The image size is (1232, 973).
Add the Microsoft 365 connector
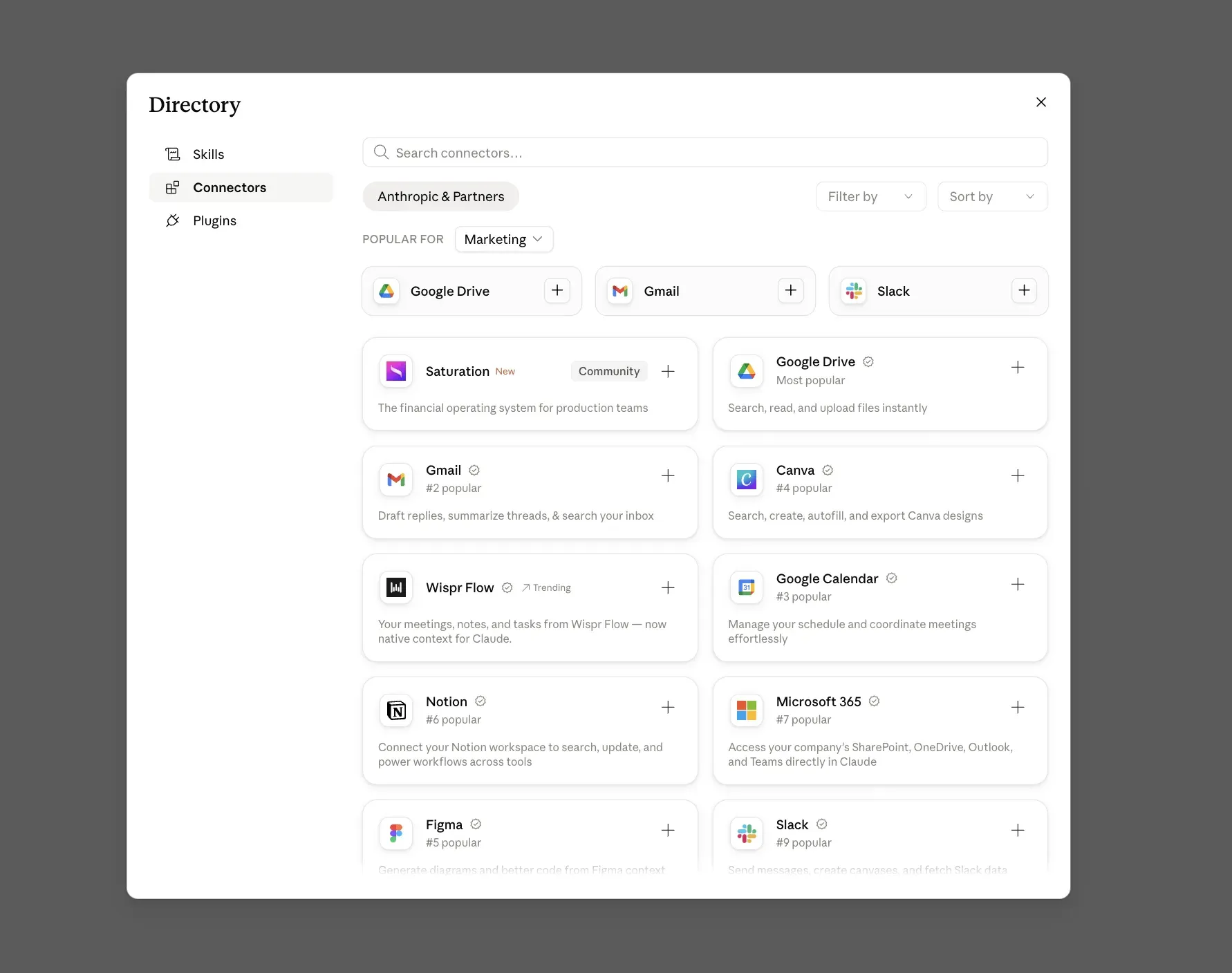click(1018, 707)
